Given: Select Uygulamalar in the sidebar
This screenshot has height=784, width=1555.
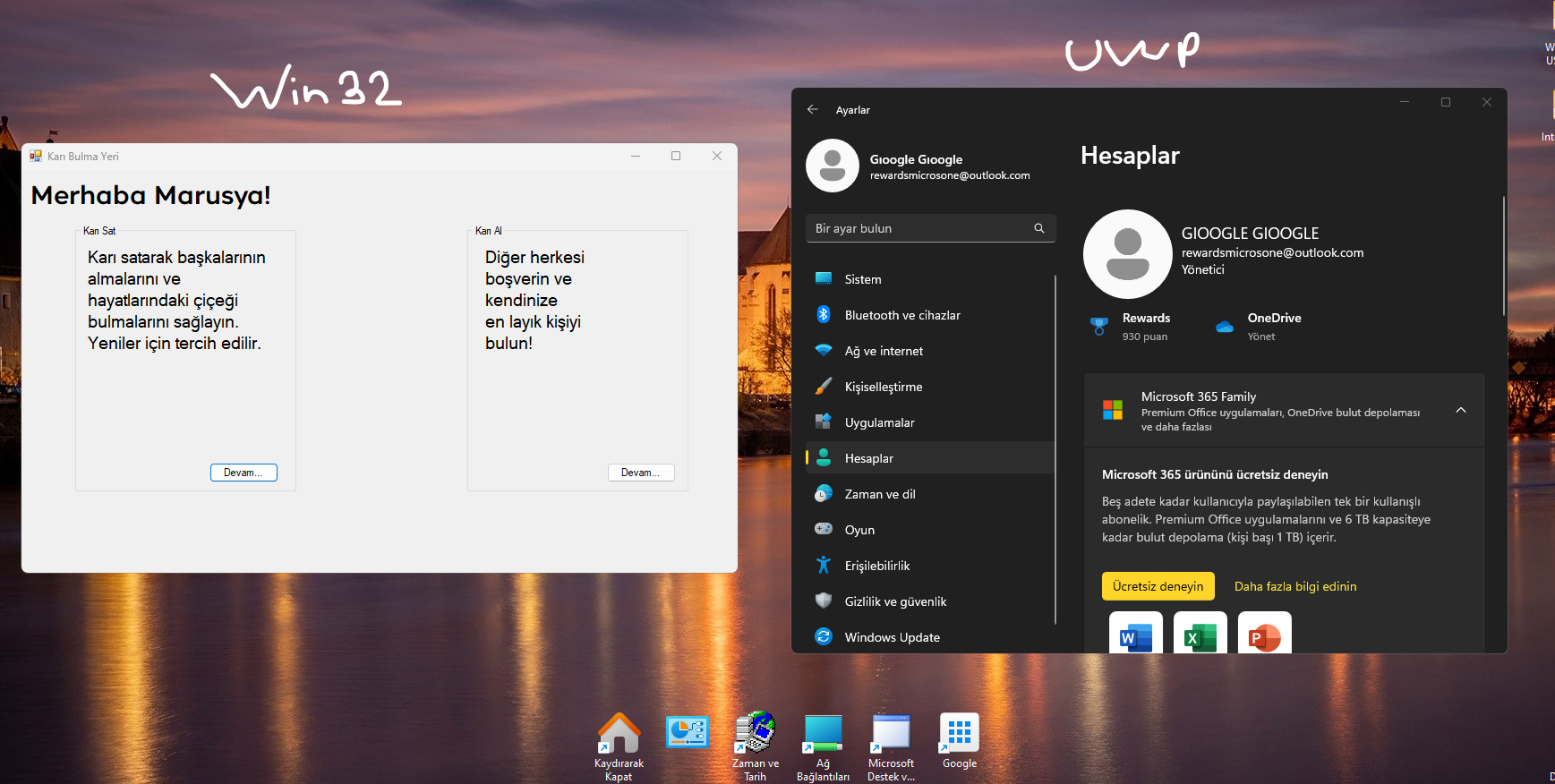Looking at the screenshot, I should (x=930, y=422).
